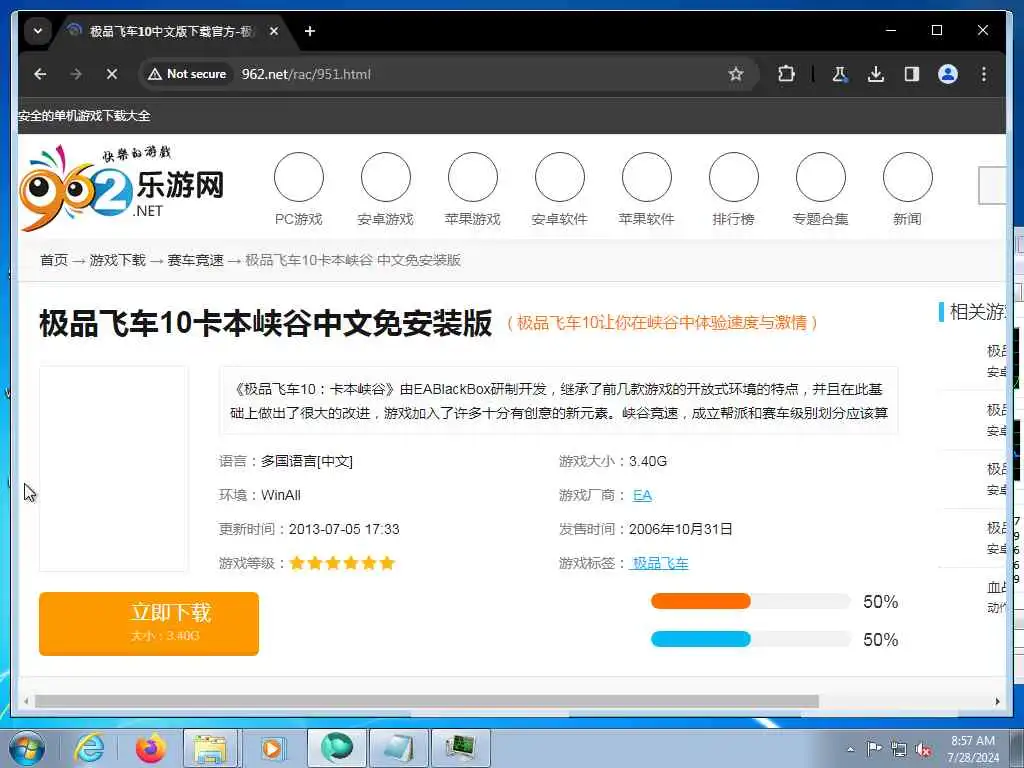
Task: Click the taskbar clock 8:57 AM
Action: pos(973,749)
